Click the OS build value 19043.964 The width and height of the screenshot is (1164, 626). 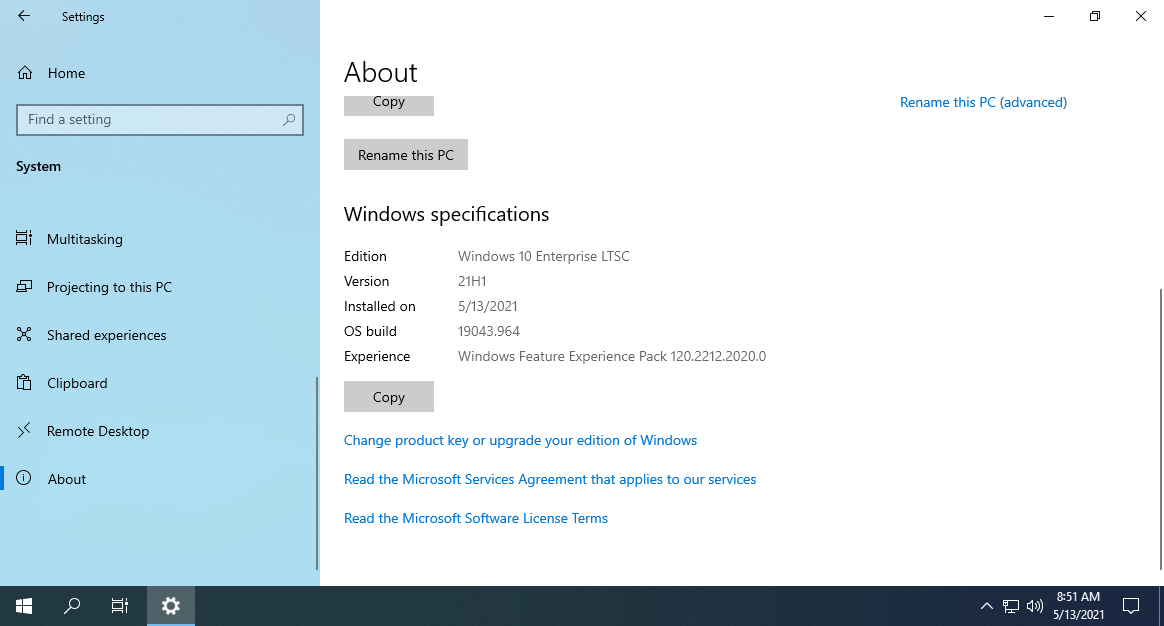tap(488, 331)
